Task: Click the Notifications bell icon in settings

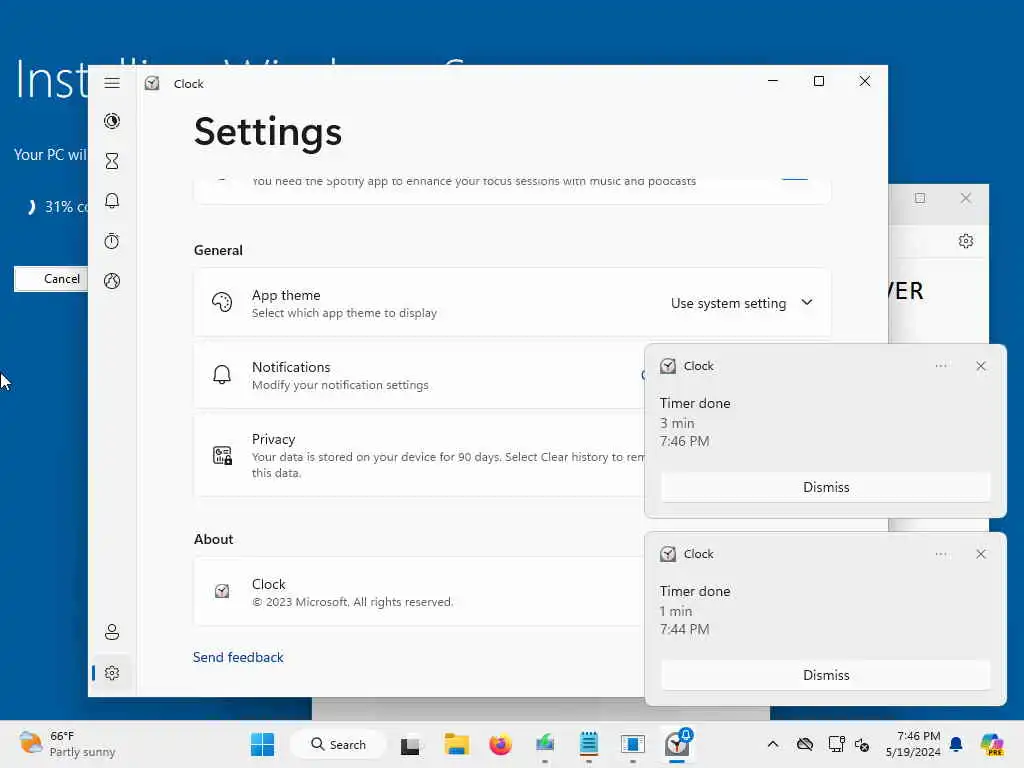Action: point(222,374)
